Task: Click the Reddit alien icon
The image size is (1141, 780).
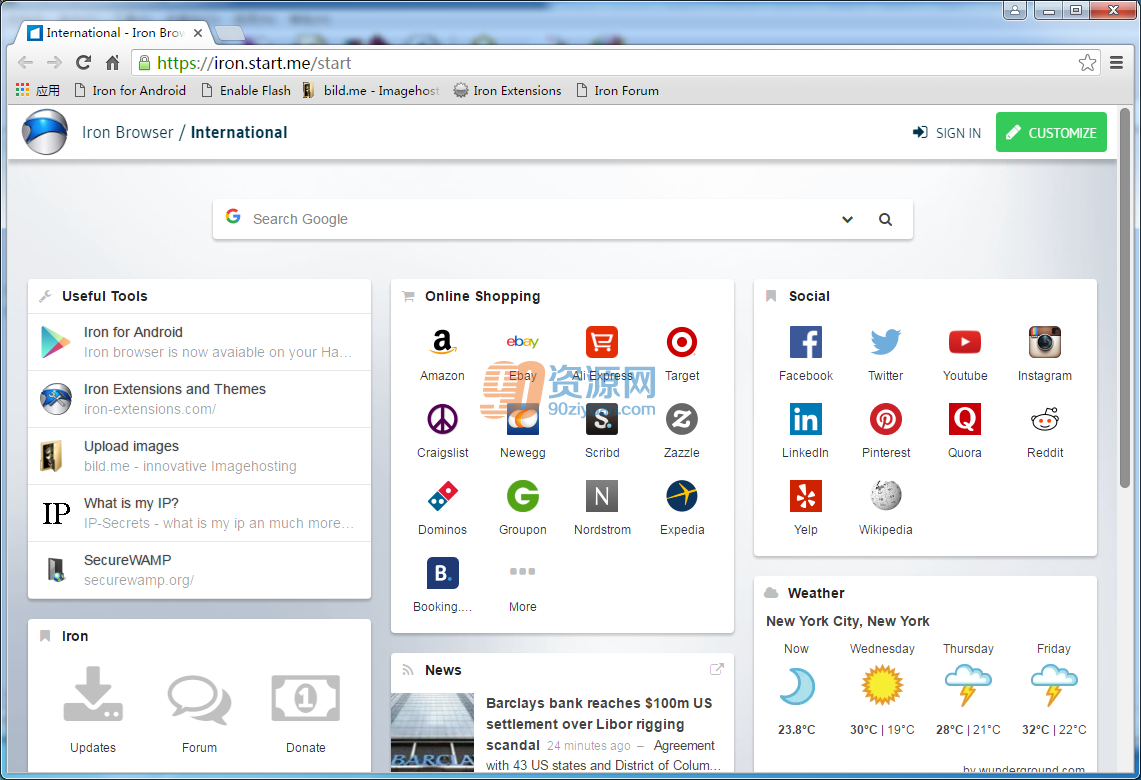Action: click(x=1045, y=419)
